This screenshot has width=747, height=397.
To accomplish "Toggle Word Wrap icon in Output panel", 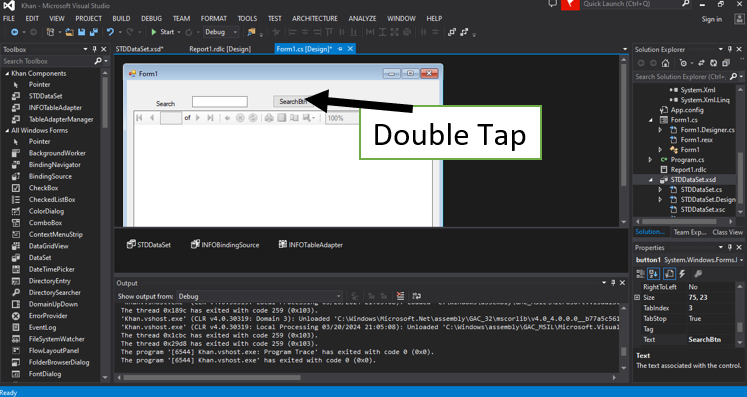I will [x=417, y=296].
